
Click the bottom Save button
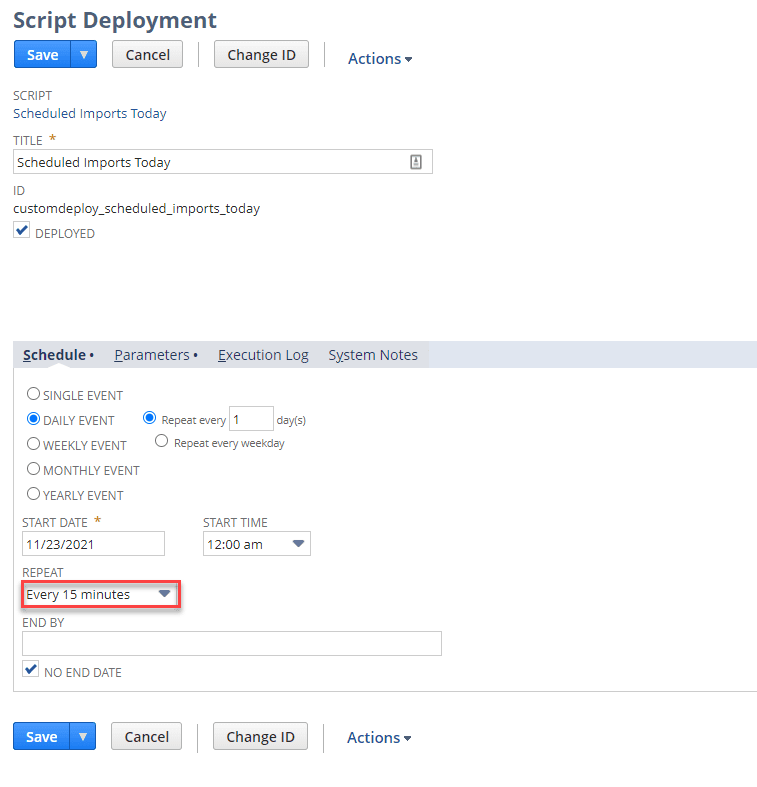(x=42, y=736)
